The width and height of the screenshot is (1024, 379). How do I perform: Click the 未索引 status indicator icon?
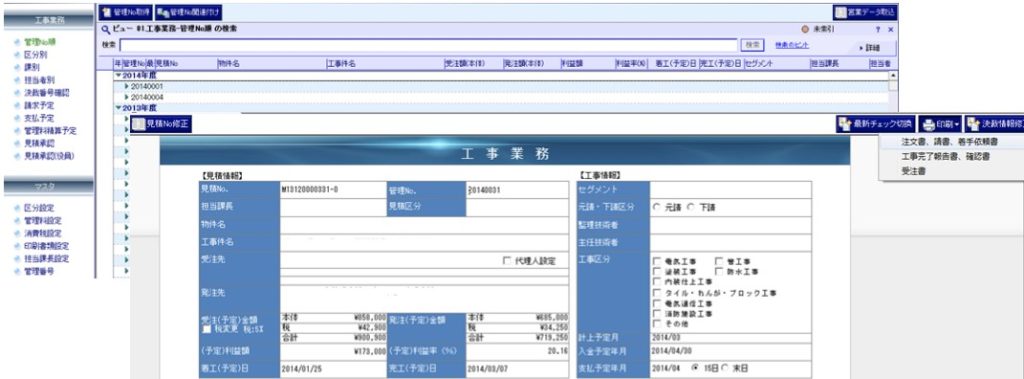tap(804, 29)
